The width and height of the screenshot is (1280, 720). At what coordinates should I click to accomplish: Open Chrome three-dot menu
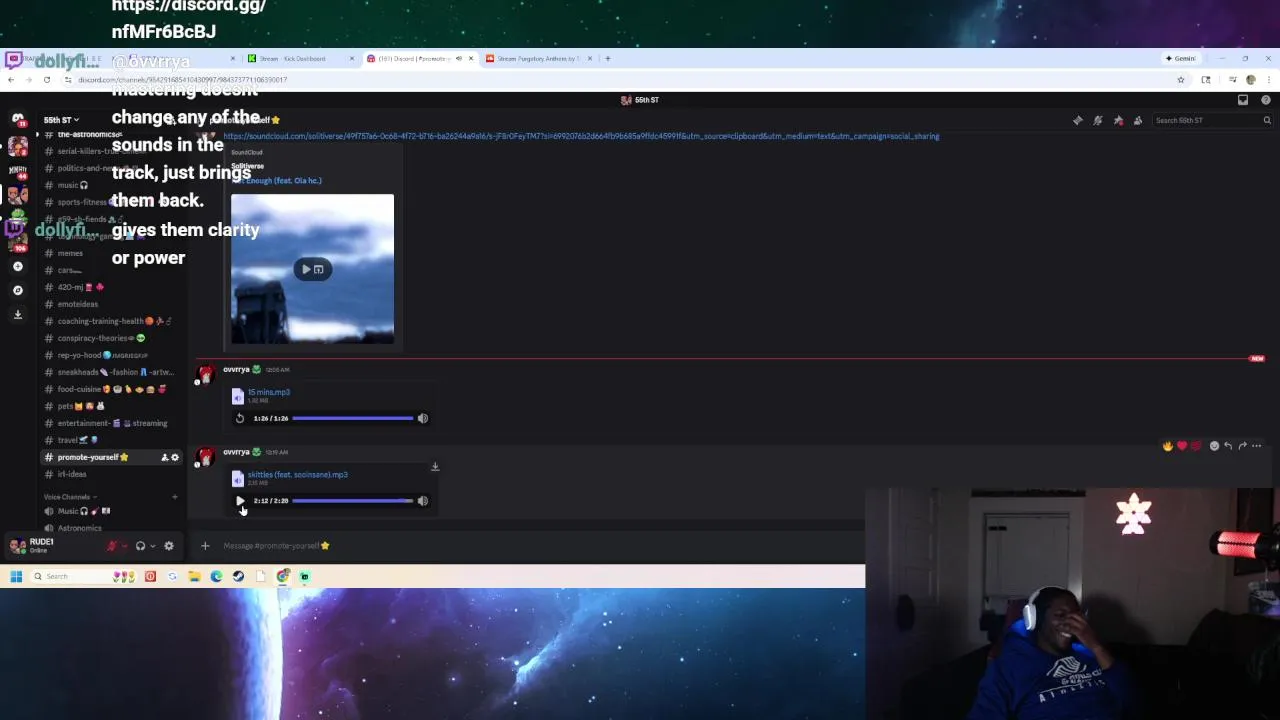point(1268,80)
